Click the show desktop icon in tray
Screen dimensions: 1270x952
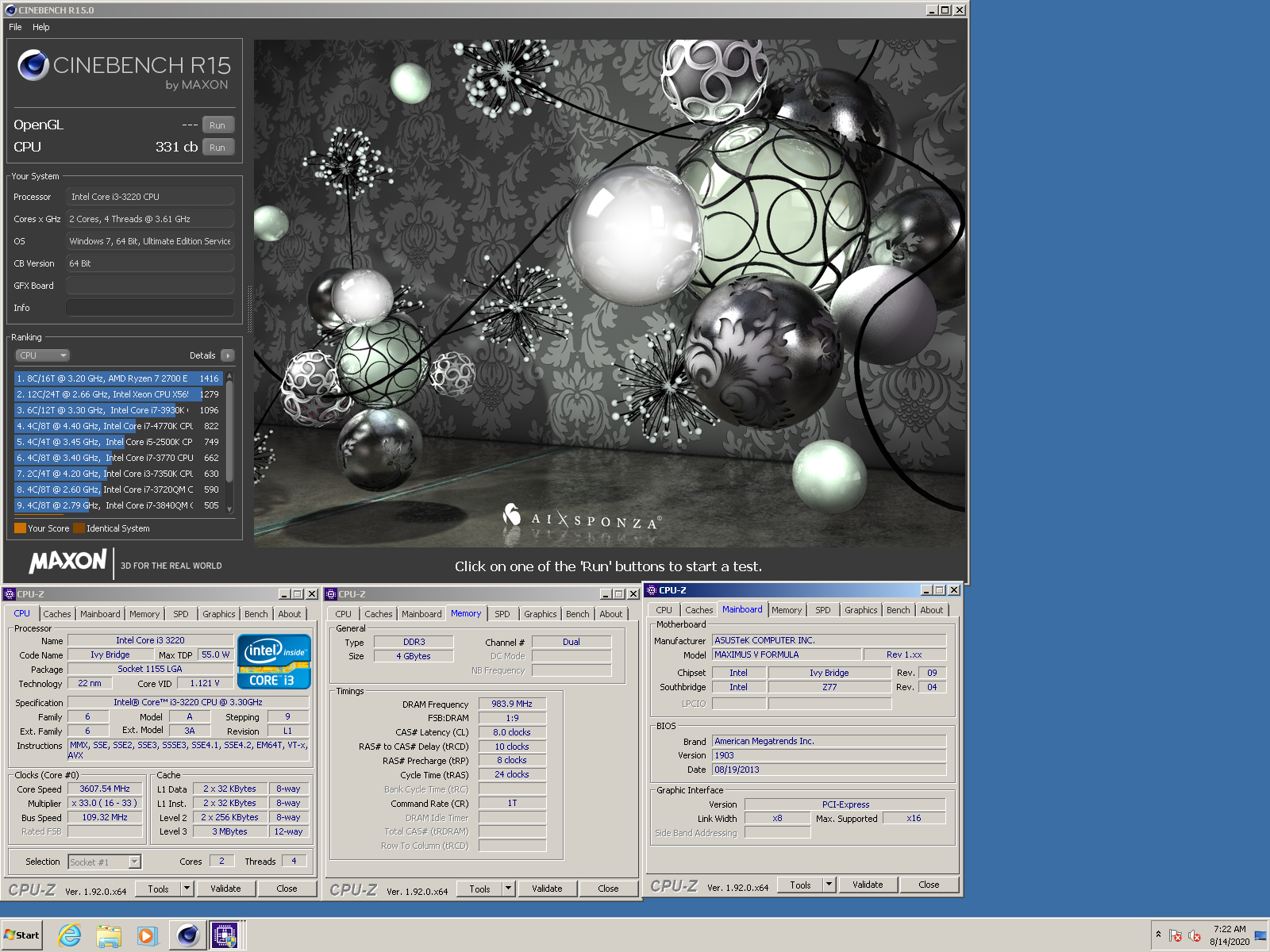[1260, 935]
